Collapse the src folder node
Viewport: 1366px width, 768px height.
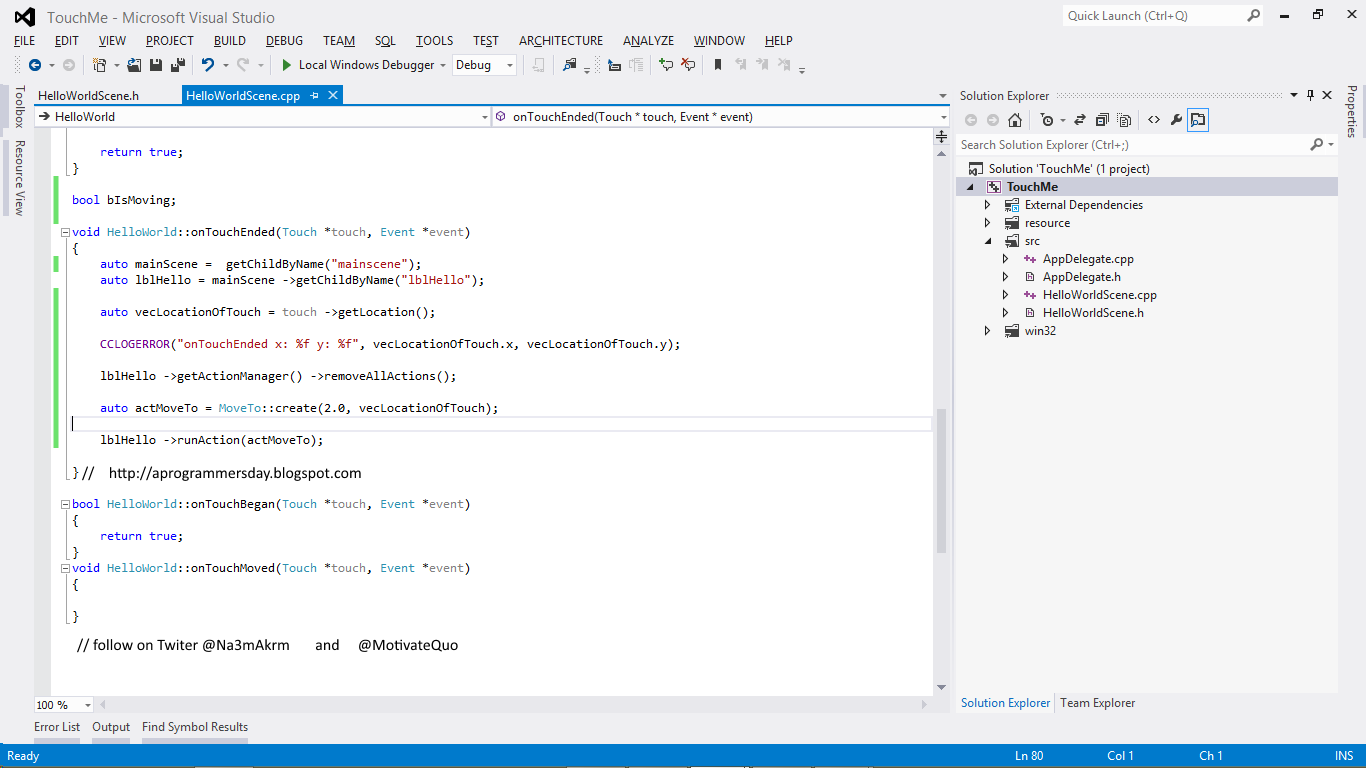(988, 241)
